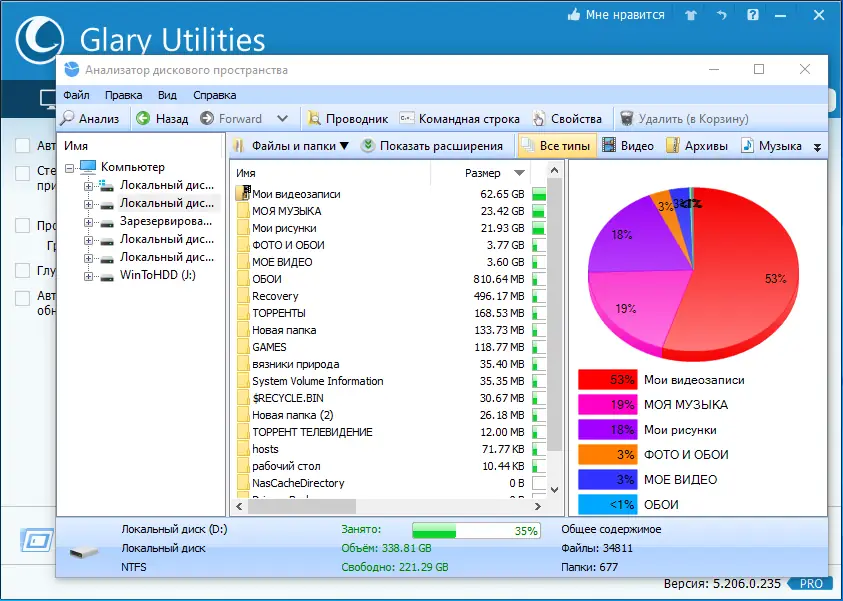Image resolution: width=843 pixels, height=601 pixels.
Task: Open Свойства hand icon
Action: click(x=539, y=118)
